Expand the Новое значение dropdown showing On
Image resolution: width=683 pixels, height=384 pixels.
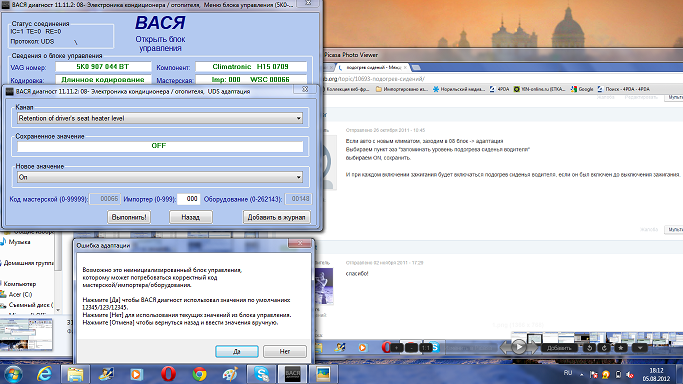[298, 177]
